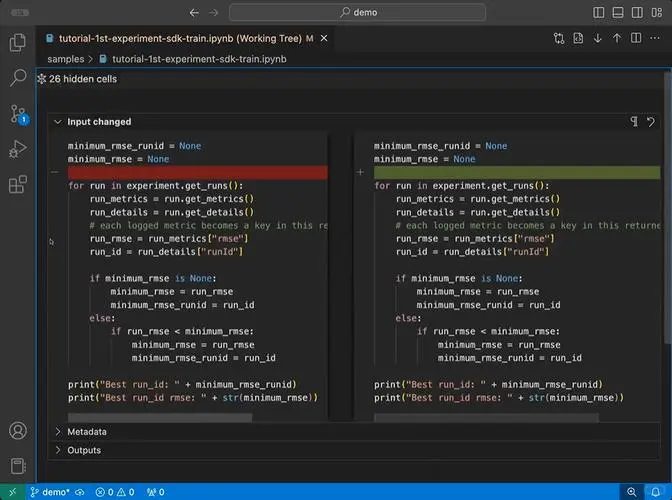Expand the Outputs section
The width and height of the screenshot is (672, 500).
58,450
